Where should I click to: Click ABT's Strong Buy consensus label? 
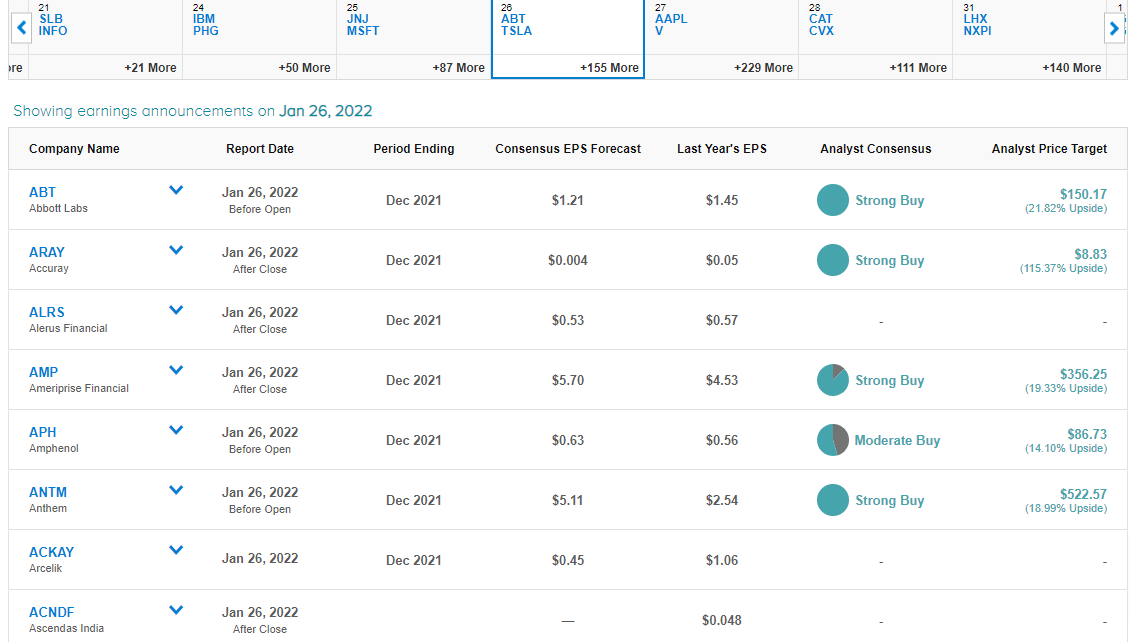pos(889,200)
